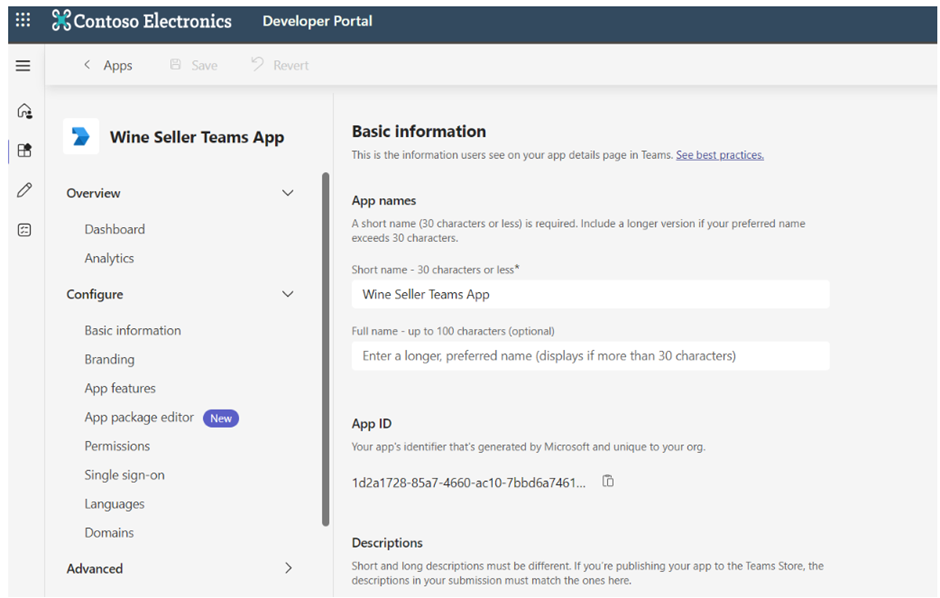Viewport: 940px width, 598px height.
Task: Open the Domains page
Action: pyautogui.click(x=109, y=533)
